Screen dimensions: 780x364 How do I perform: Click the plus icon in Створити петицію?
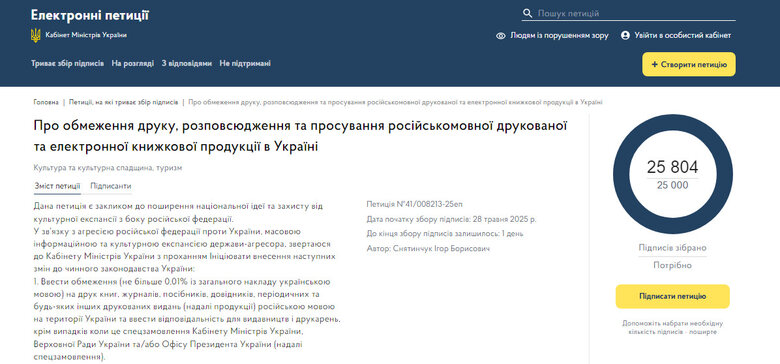tap(654, 65)
